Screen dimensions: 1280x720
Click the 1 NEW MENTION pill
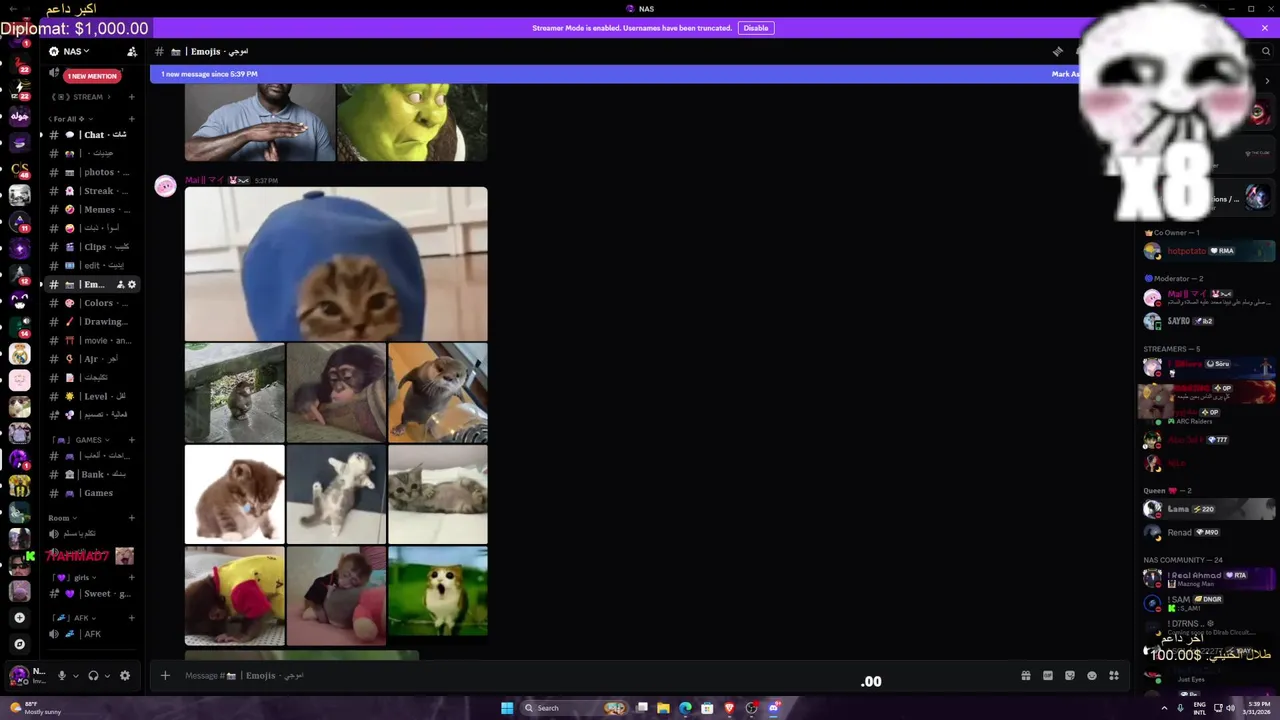(x=92, y=76)
